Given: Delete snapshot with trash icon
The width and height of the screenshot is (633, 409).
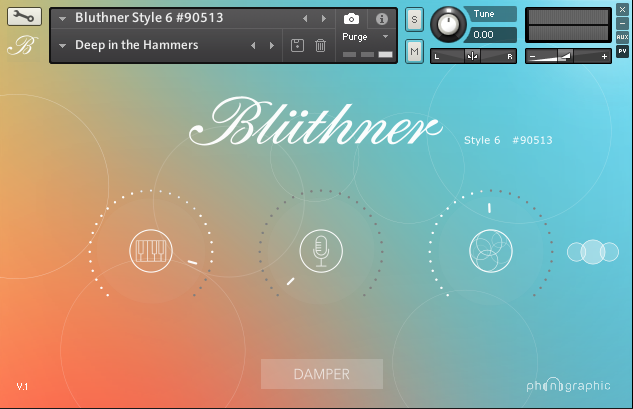Looking at the screenshot, I should click(320, 45).
